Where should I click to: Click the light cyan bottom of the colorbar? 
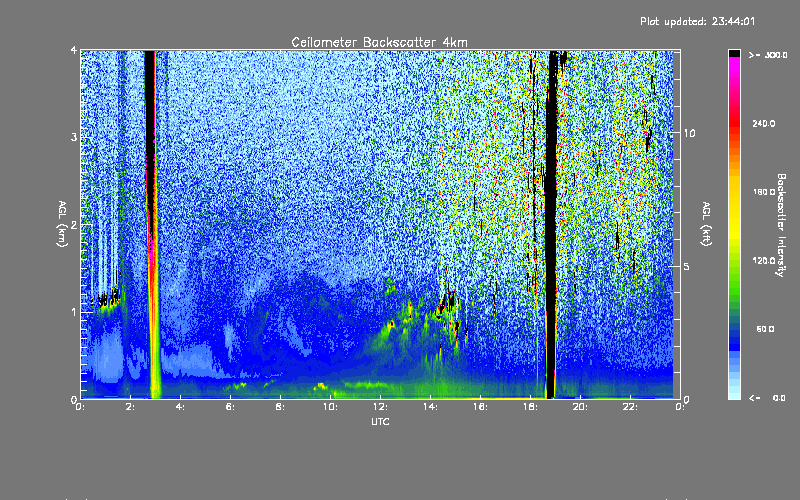pyautogui.click(x=734, y=393)
